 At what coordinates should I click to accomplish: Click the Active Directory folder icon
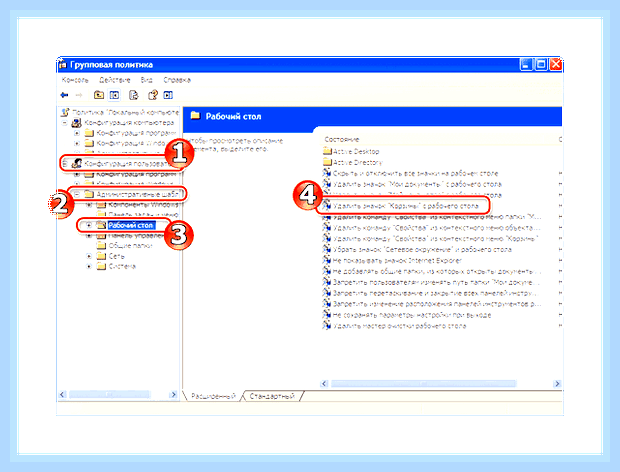327,162
